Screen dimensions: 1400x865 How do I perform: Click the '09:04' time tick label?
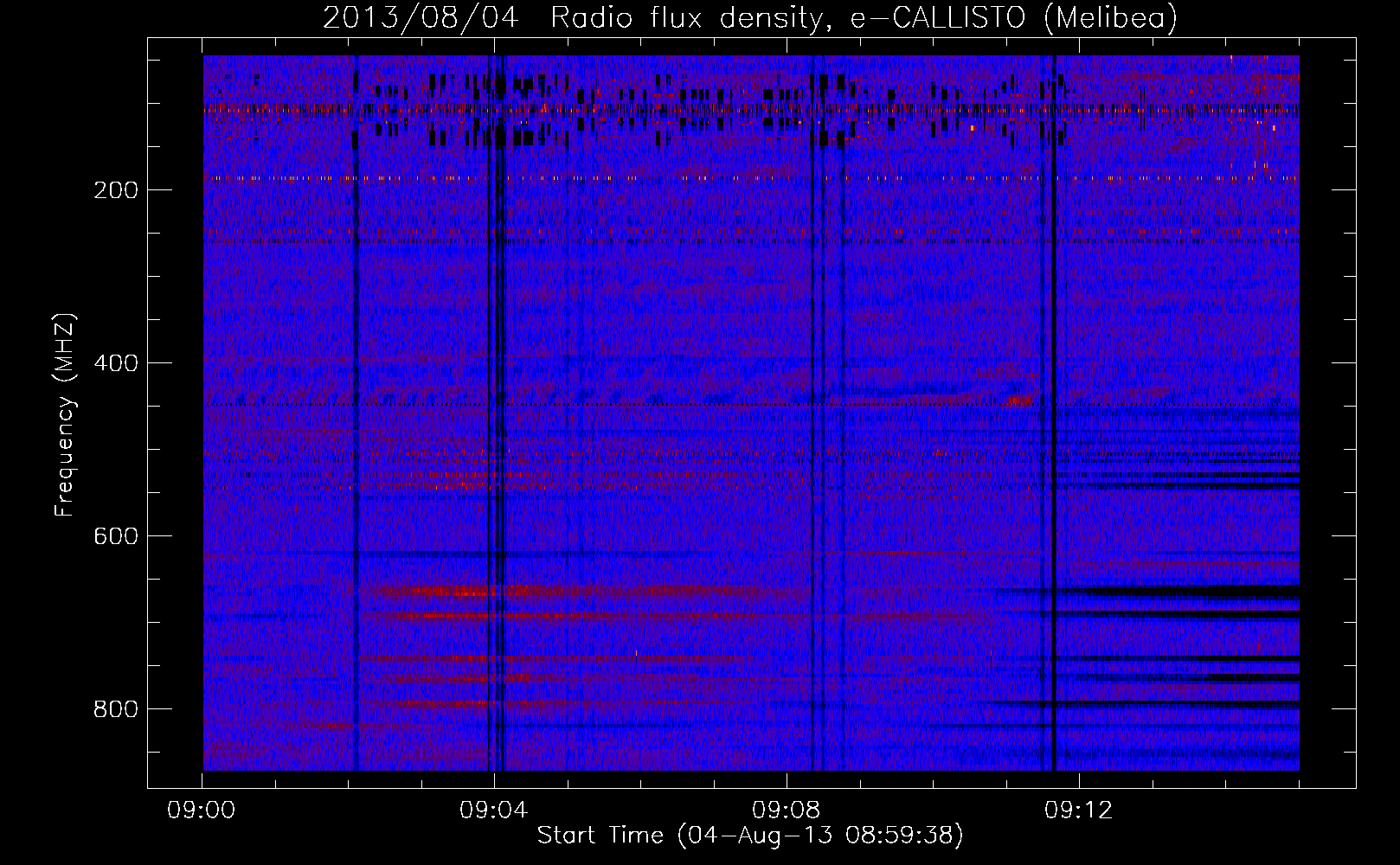tap(494, 811)
